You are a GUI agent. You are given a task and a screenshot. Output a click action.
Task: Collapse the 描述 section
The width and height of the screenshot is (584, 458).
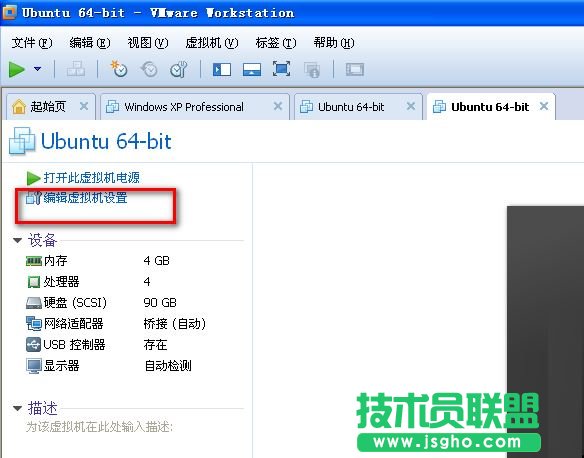18,408
